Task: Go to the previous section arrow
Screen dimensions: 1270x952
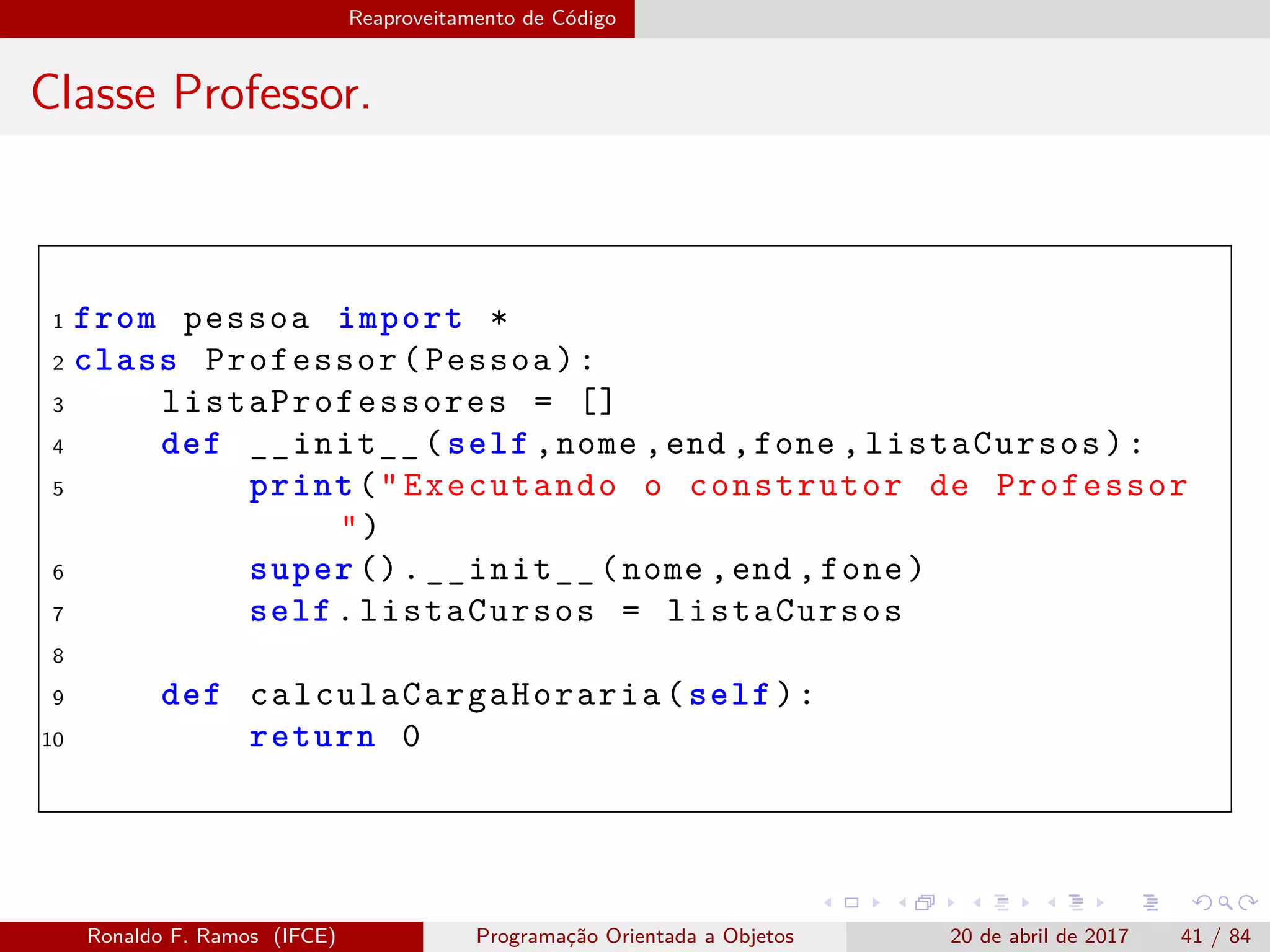Action: tap(1052, 902)
